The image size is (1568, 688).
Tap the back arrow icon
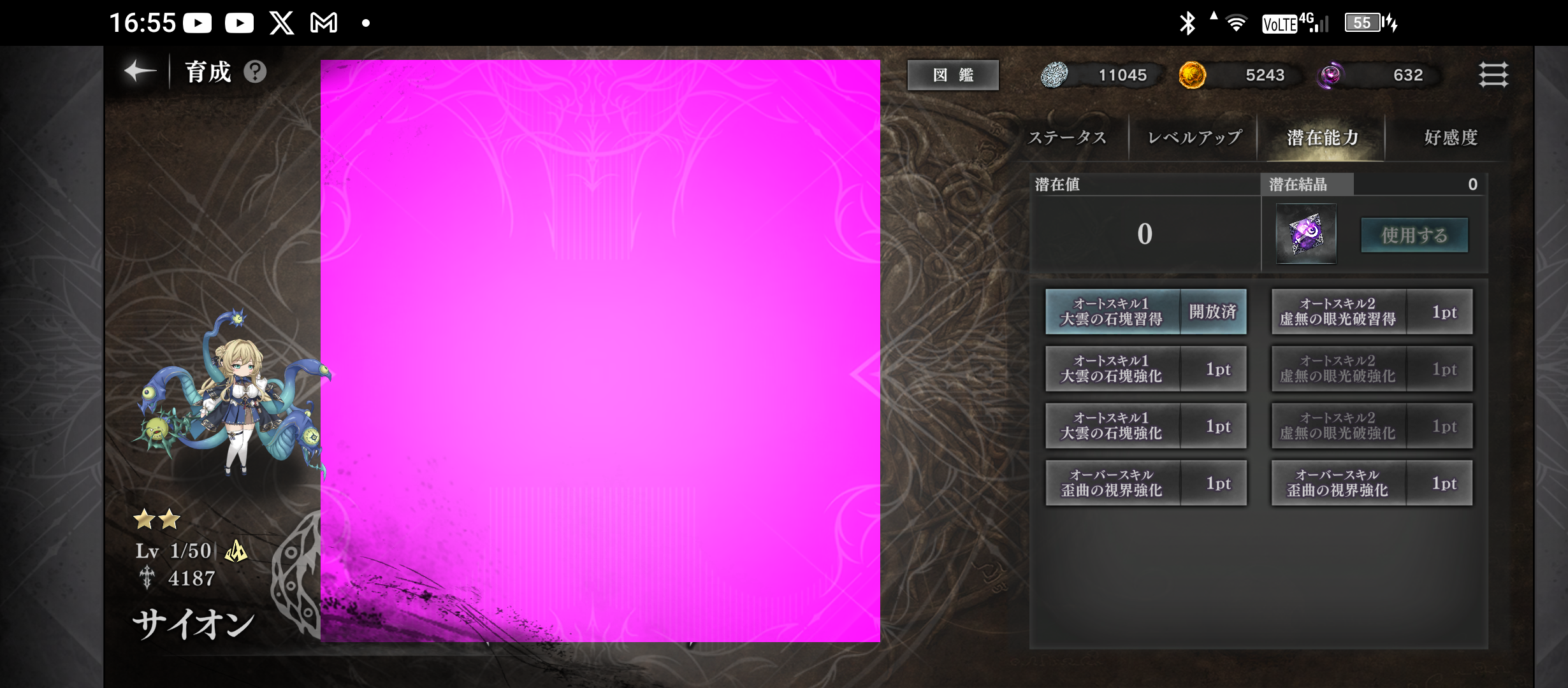coord(140,71)
